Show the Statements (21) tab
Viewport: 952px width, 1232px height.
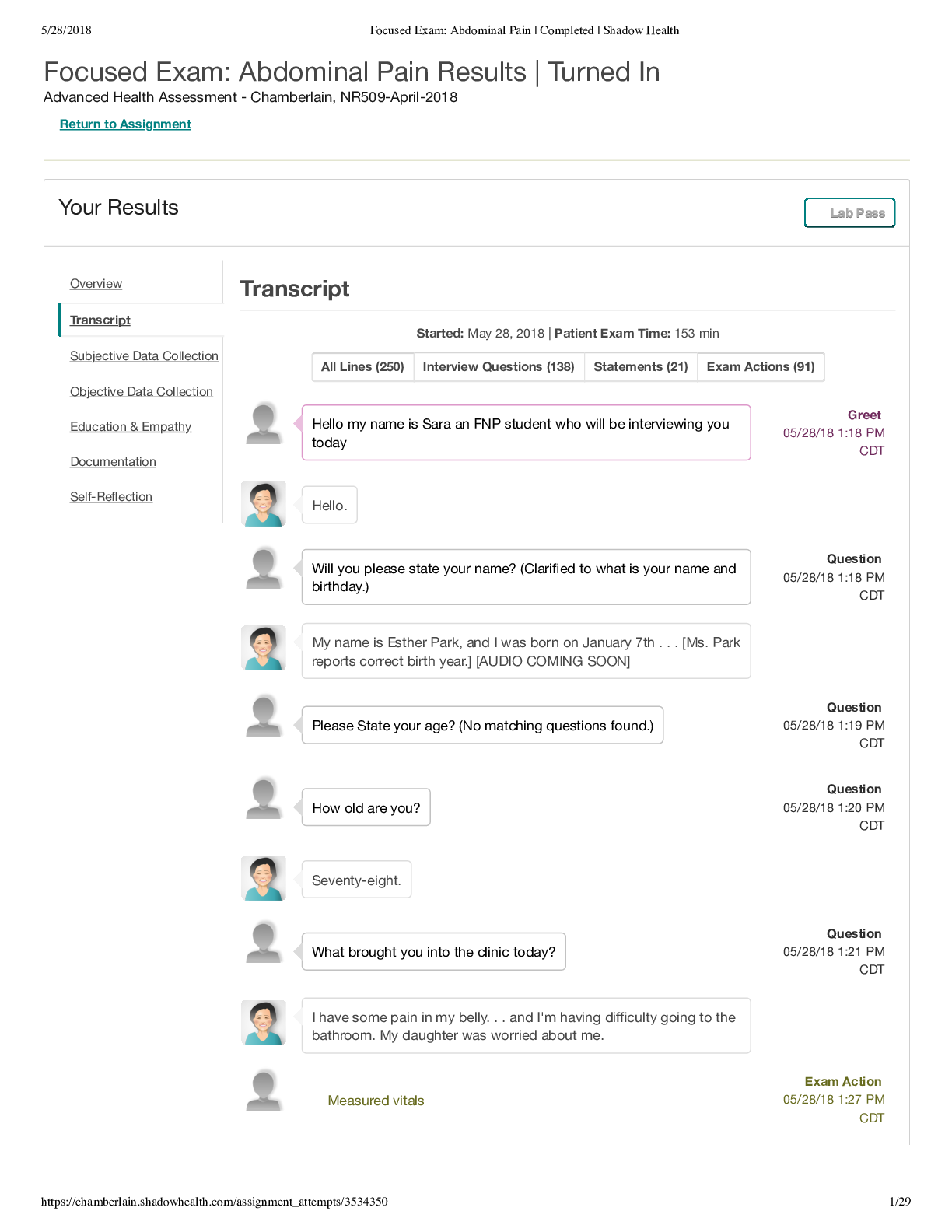[641, 367]
